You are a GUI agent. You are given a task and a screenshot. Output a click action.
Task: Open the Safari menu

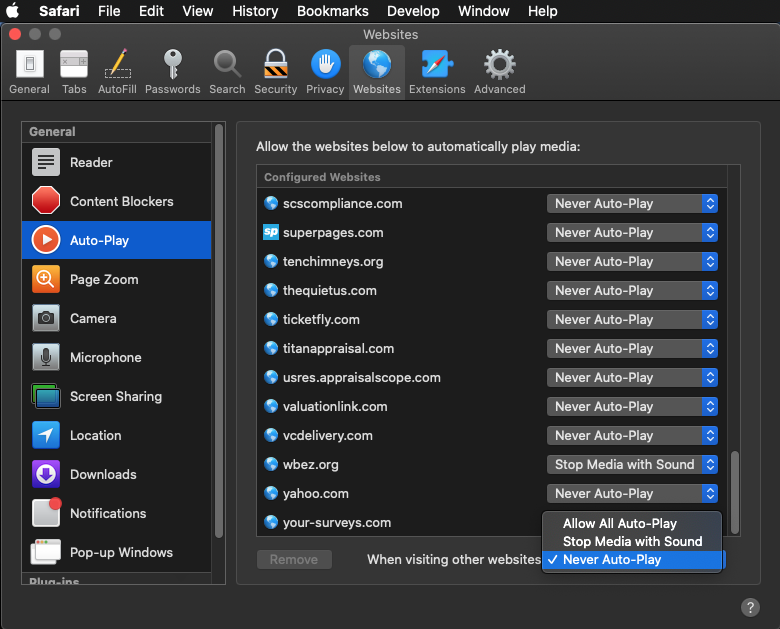[x=59, y=10]
